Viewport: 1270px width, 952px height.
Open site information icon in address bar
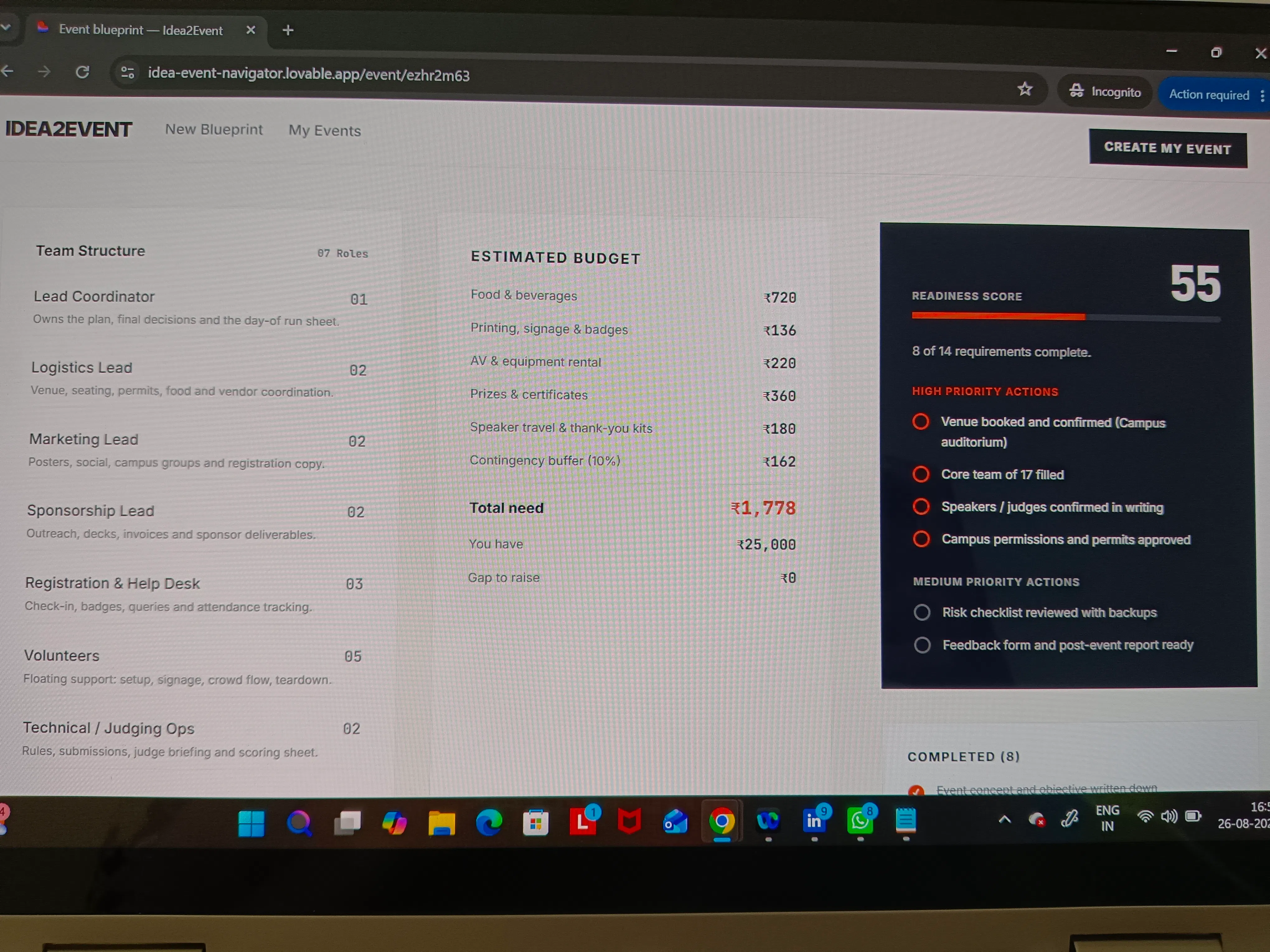127,73
